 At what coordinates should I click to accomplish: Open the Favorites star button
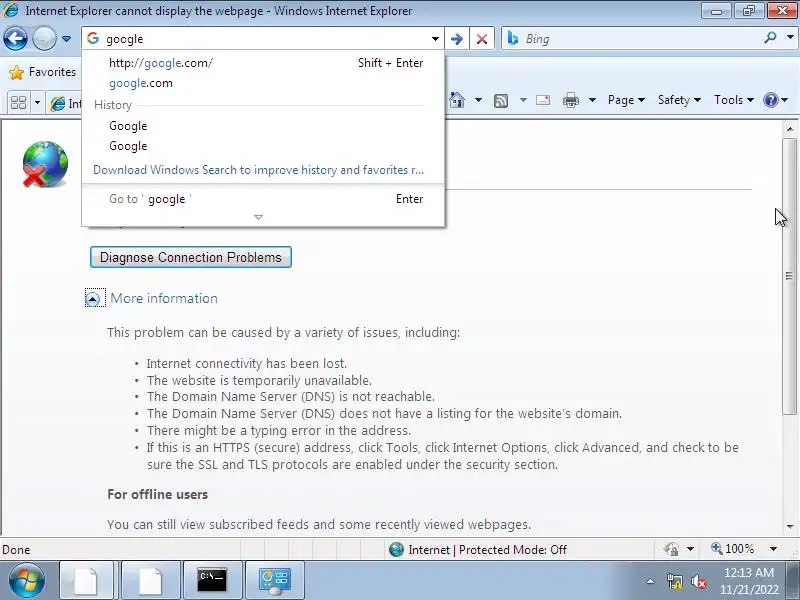(42, 72)
